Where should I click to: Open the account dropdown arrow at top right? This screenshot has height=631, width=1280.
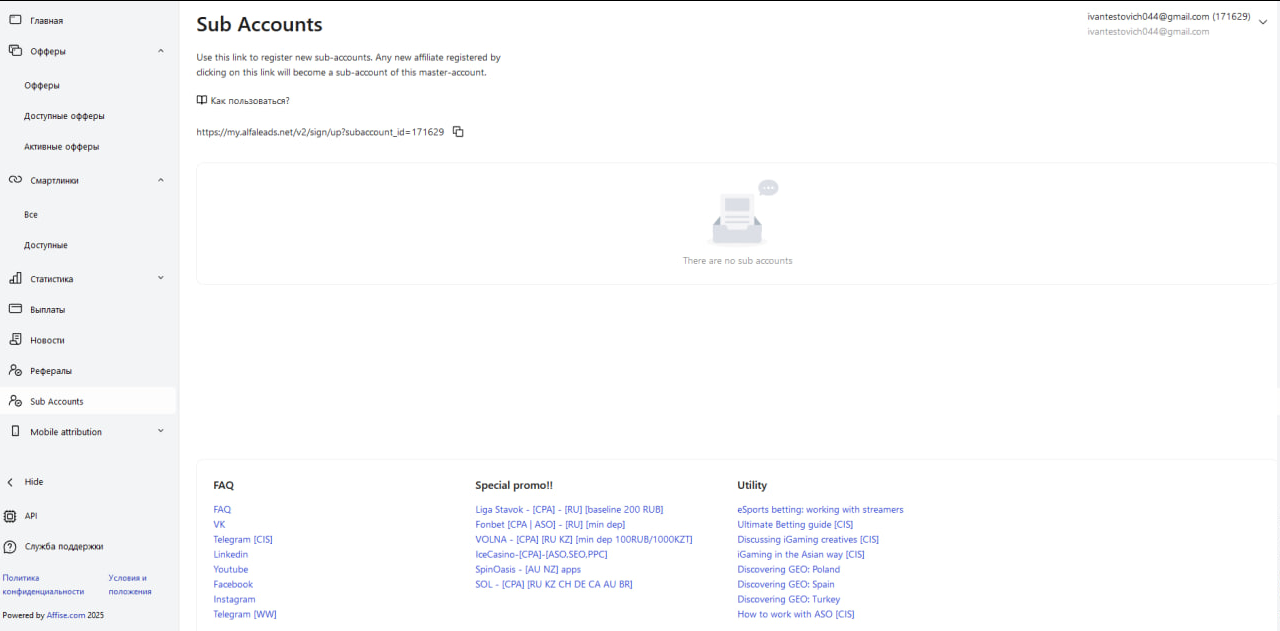1262,22
